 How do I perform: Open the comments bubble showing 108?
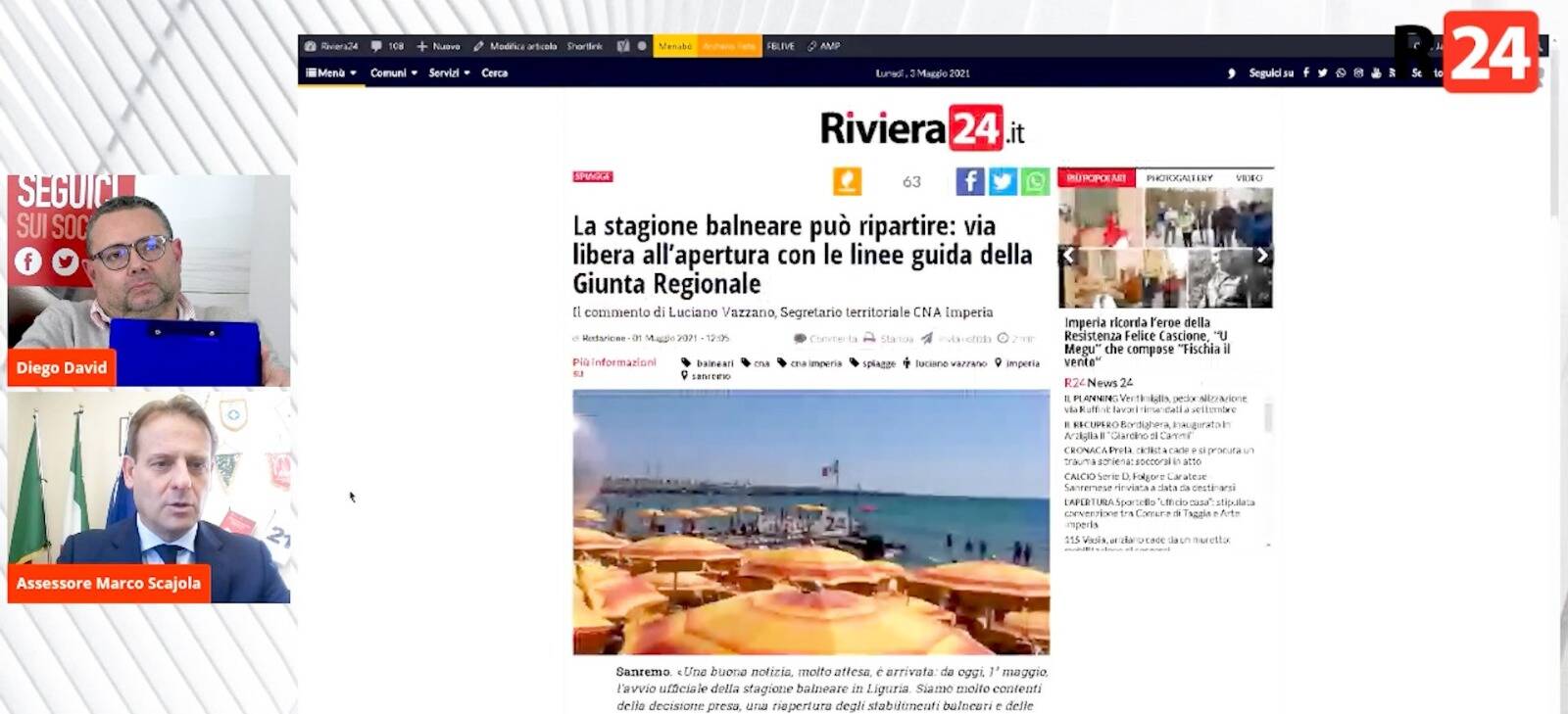click(387, 46)
